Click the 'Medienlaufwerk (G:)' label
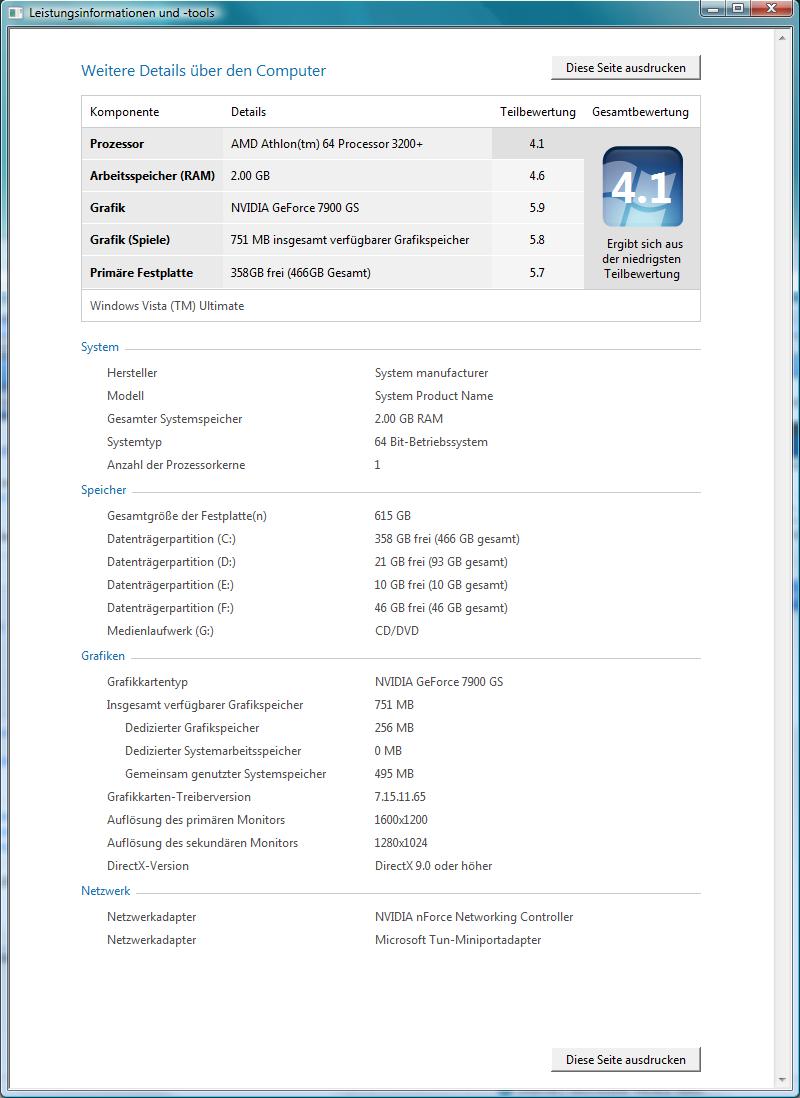The width and height of the screenshot is (800, 1098). (x=160, y=631)
